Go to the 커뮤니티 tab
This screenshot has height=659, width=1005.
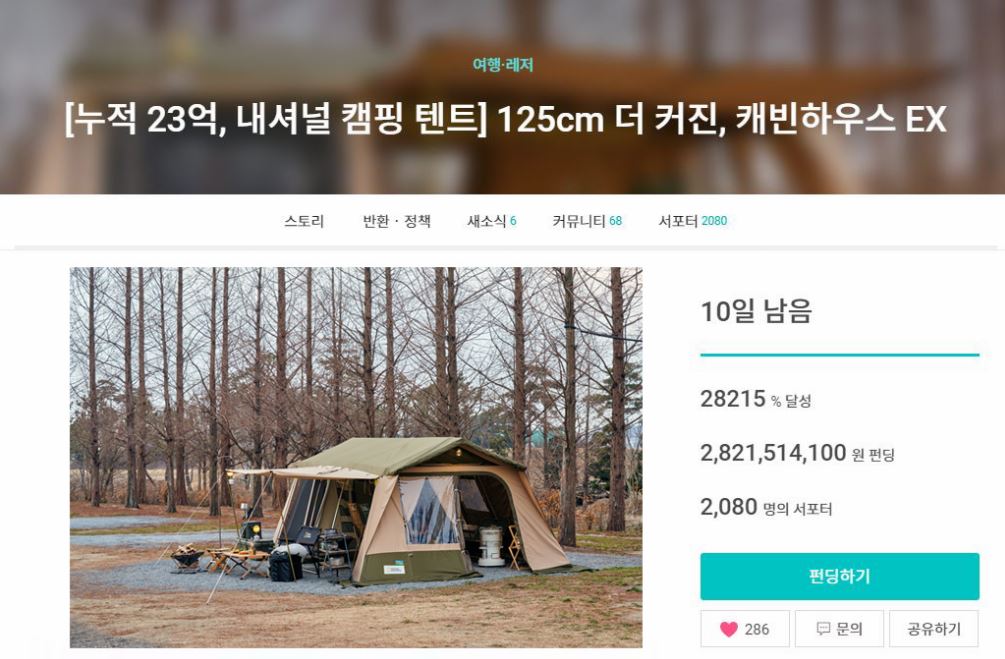(587, 221)
